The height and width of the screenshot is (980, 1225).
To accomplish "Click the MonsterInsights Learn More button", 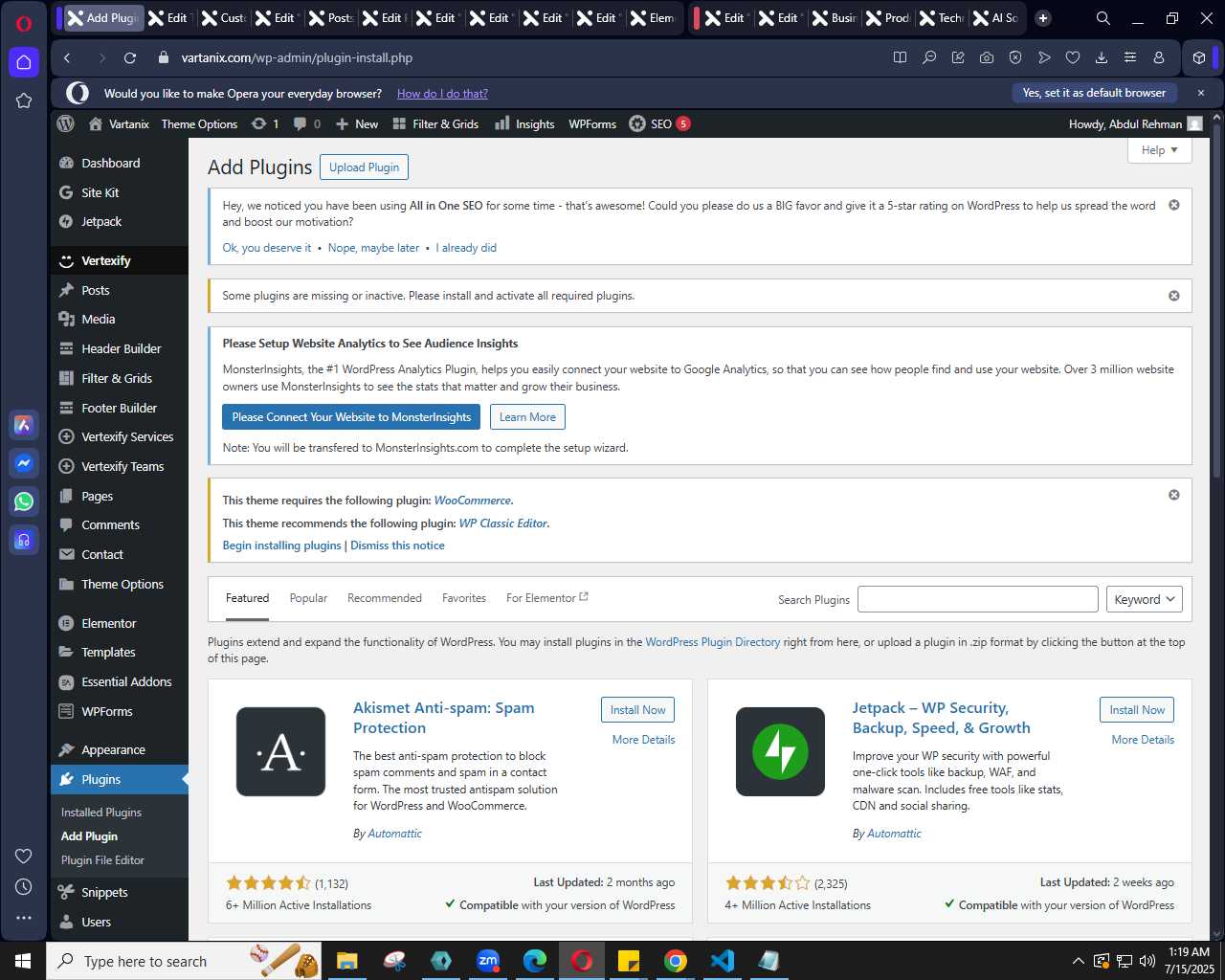I will point(527,417).
